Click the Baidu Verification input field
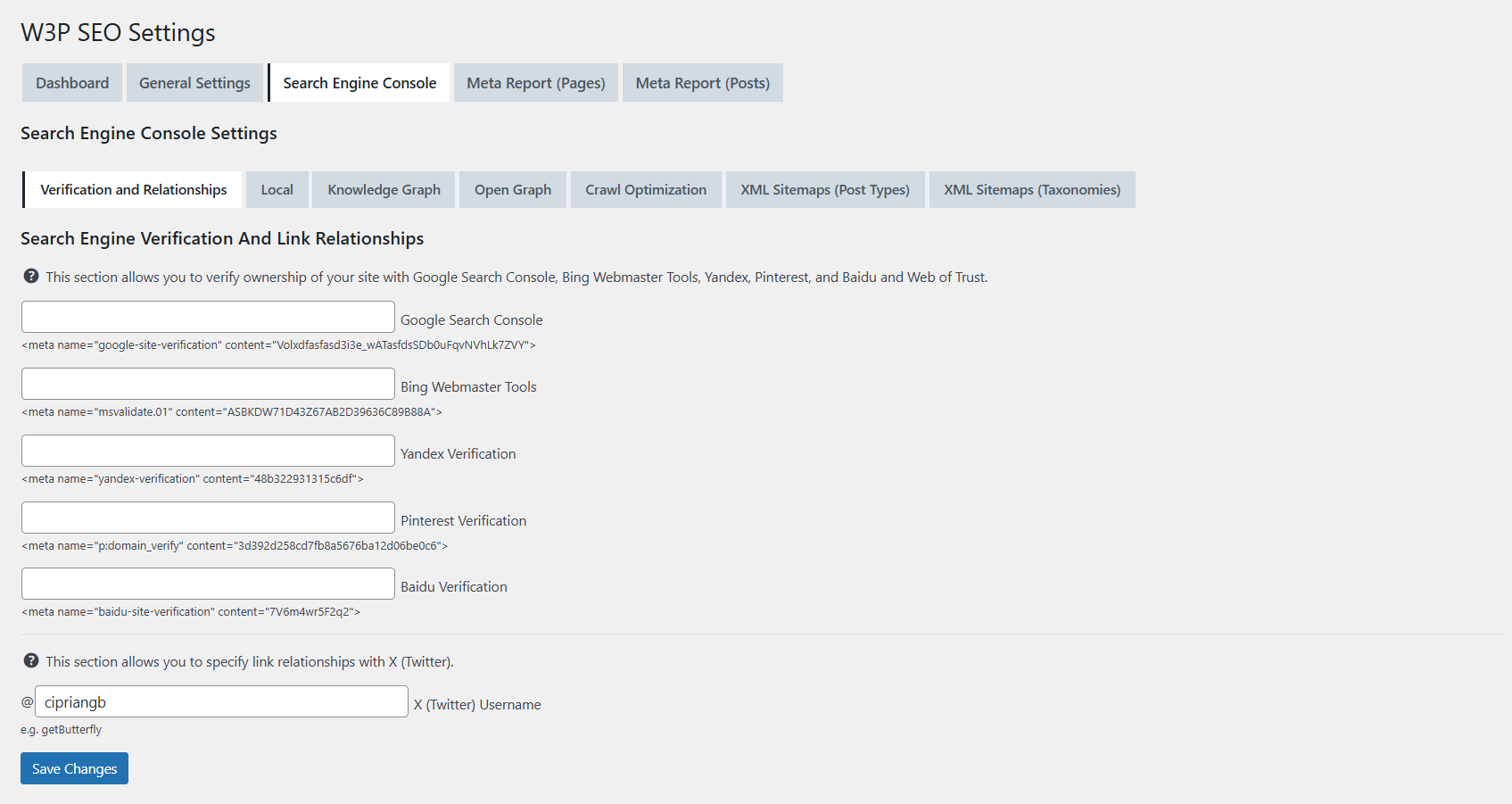This screenshot has height=804, width=1512. tap(207, 584)
